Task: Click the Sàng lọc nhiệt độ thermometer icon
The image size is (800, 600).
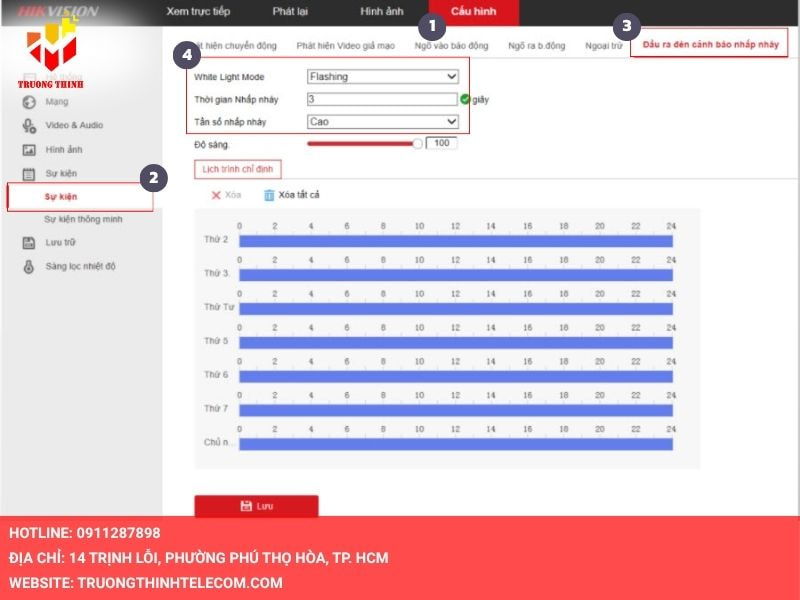Action: click(x=29, y=267)
